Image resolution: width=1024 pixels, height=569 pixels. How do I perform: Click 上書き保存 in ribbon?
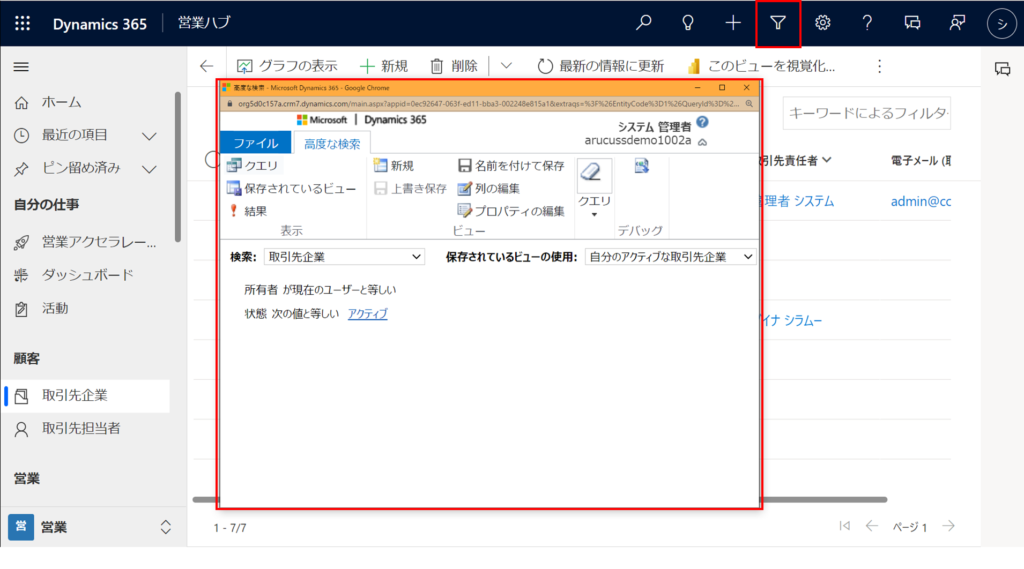[410, 189]
